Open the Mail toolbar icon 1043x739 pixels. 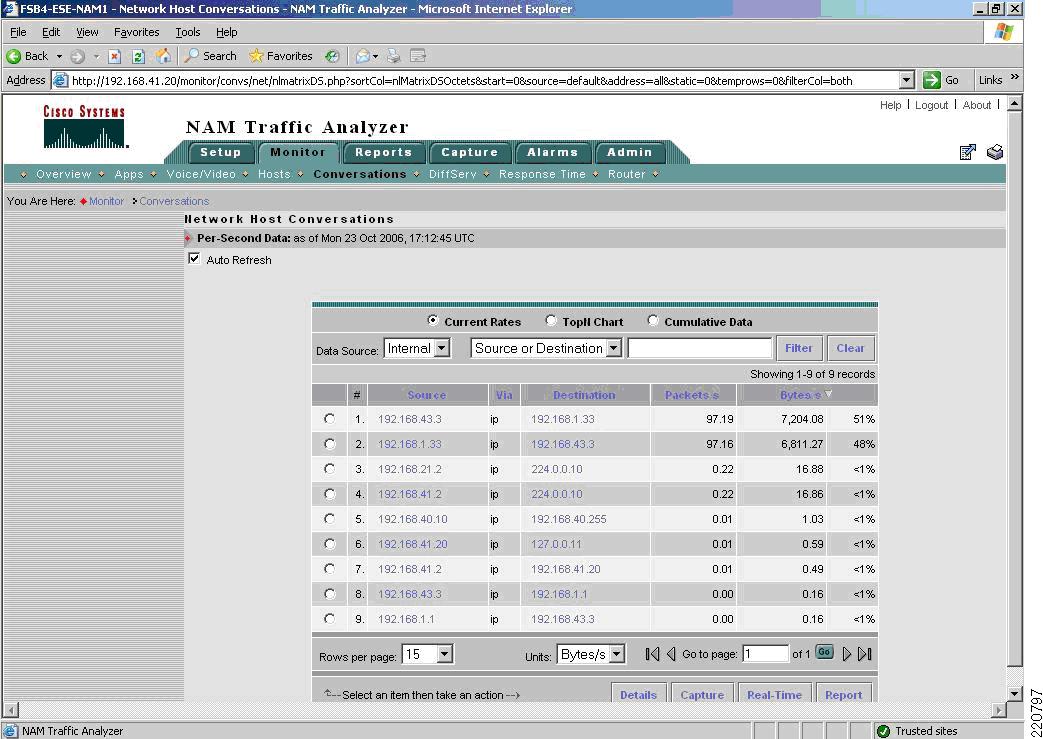[x=363, y=57]
